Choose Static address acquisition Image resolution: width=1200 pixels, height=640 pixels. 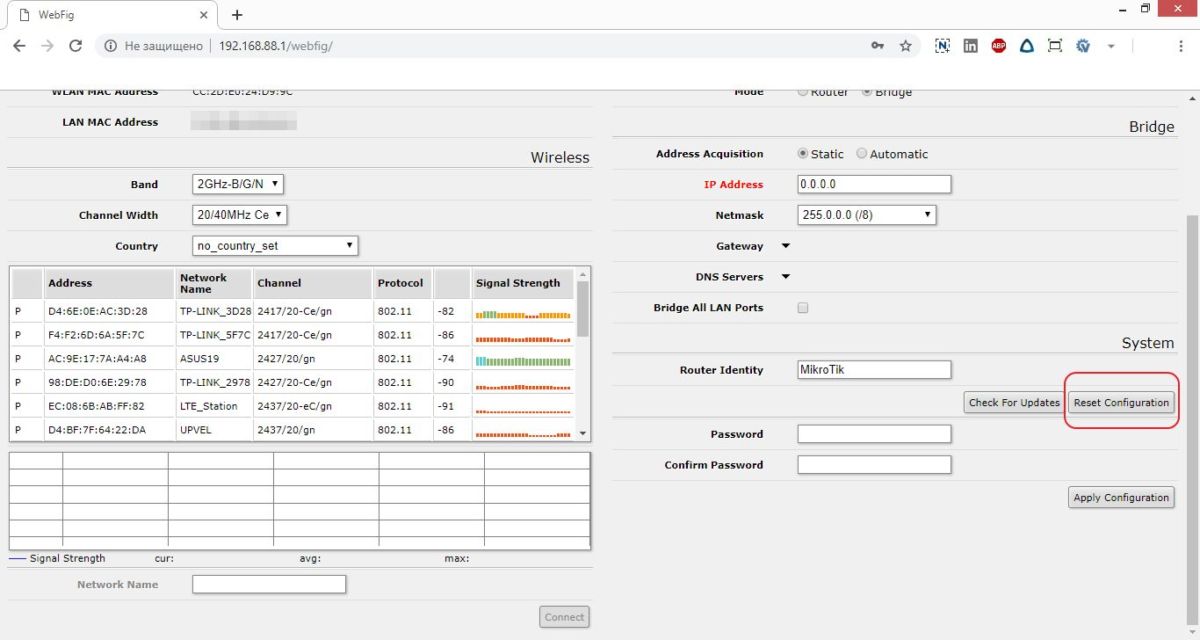[x=803, y=154]
